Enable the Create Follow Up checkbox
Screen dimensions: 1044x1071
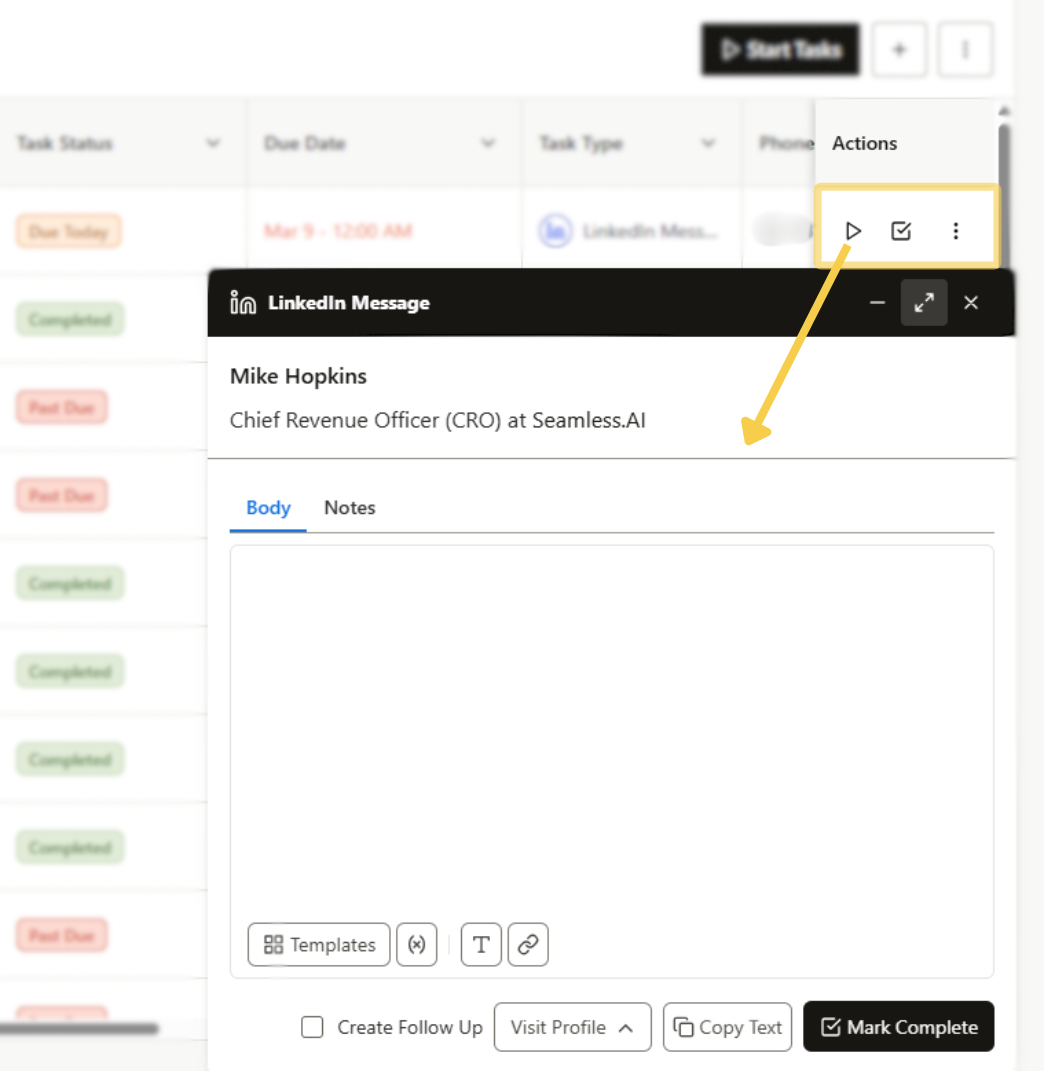312,1027
